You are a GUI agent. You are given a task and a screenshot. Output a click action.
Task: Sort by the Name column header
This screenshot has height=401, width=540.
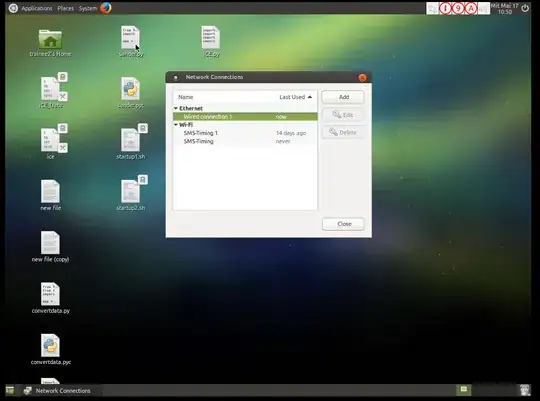[186, 97]
